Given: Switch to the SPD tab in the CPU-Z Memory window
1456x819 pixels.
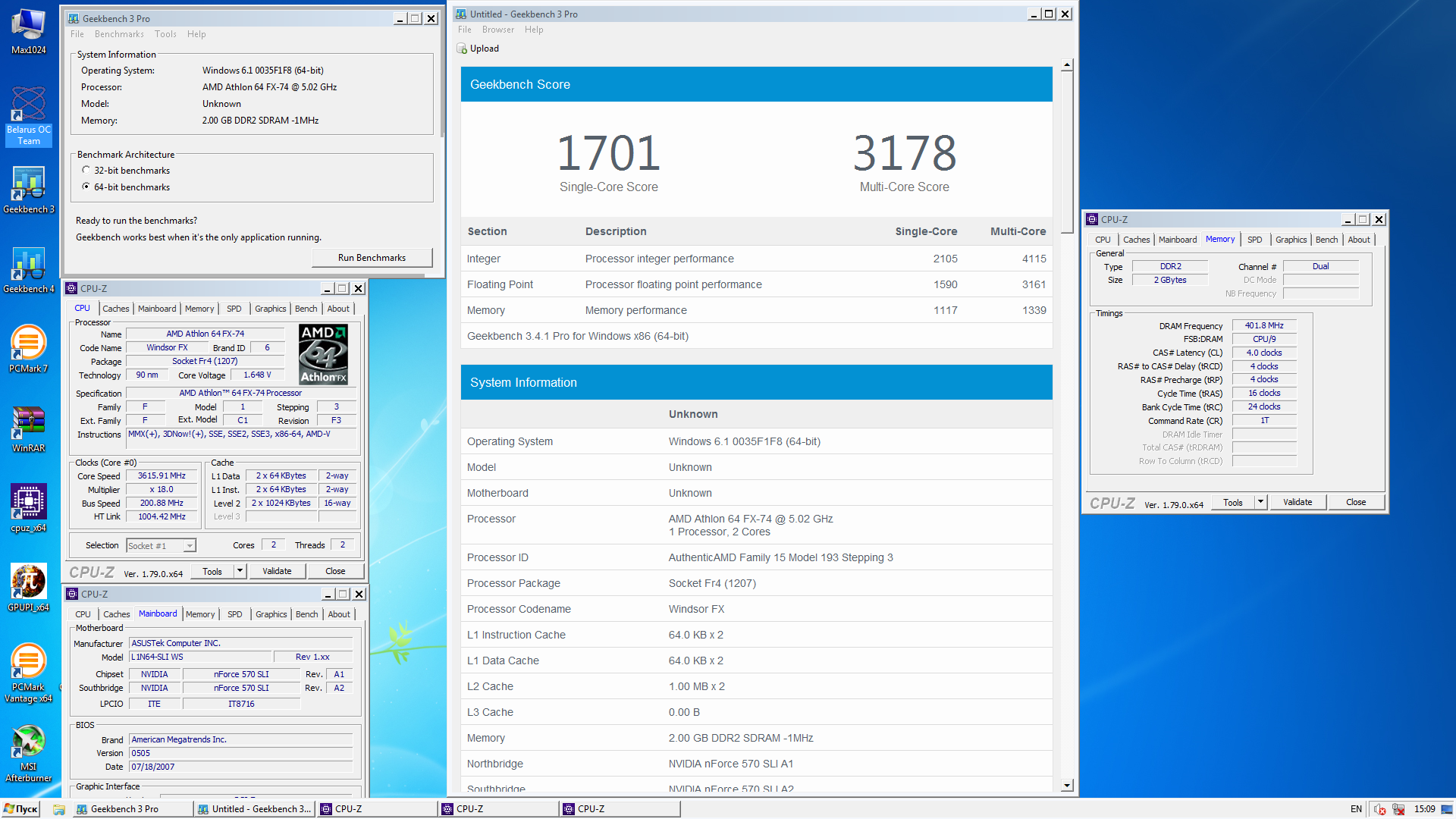Looking at the screenshot, I should pos(1255,240).
